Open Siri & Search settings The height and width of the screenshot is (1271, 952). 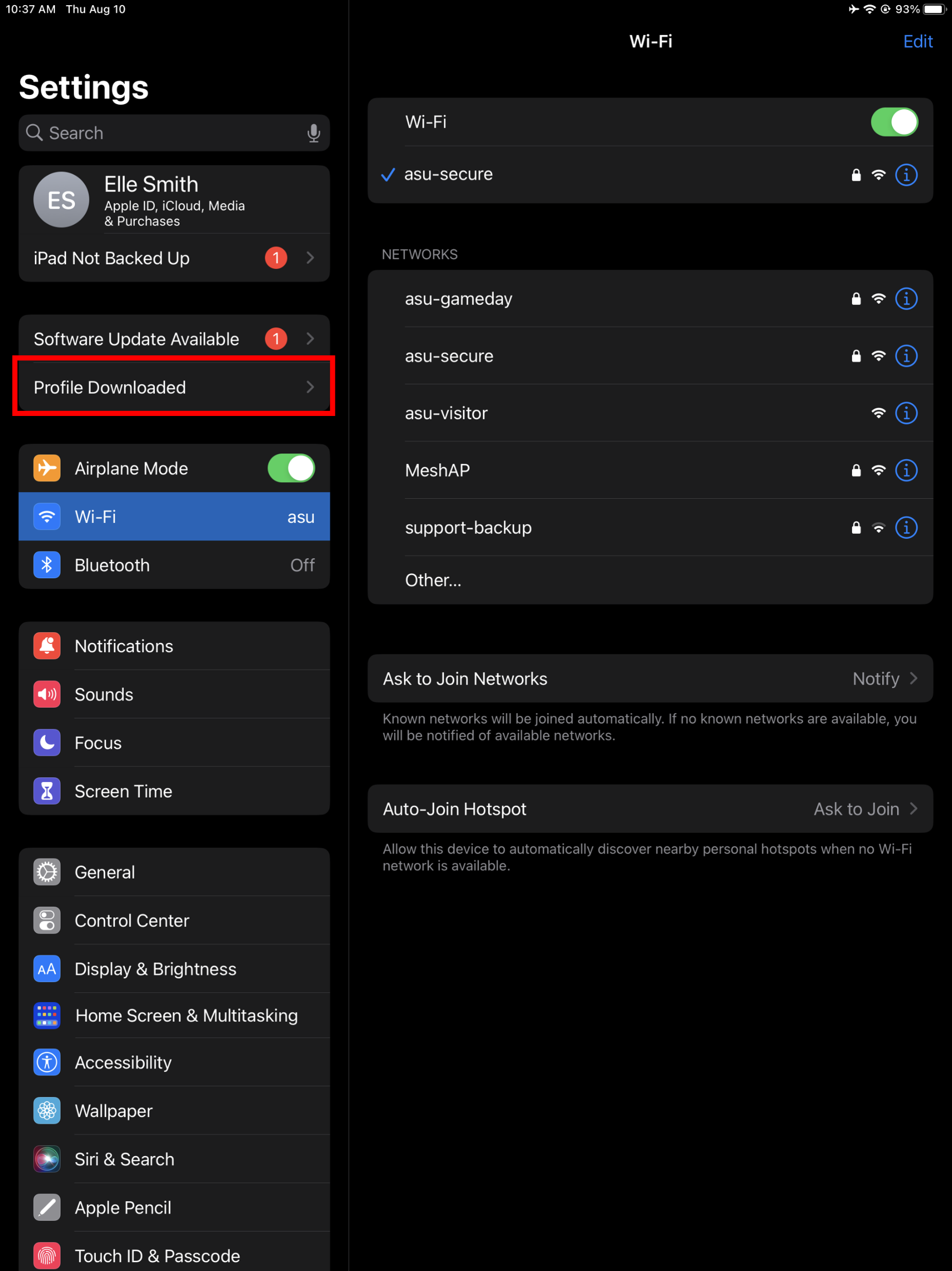(x=174, y=1160)
